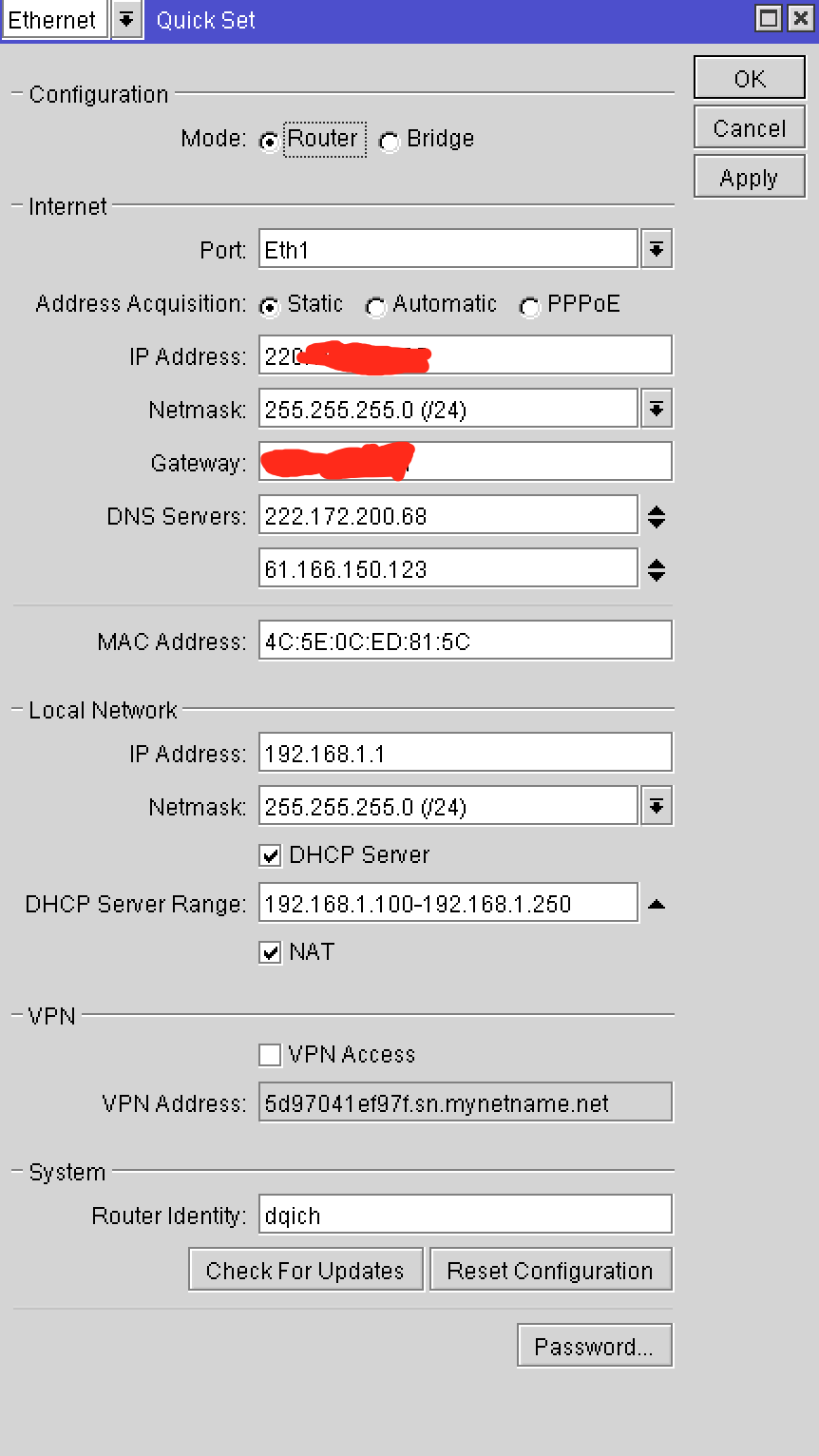Screen dimensions: 819x1456
Task: Choose Automatic address acquisition
Action: (x=375, y=307)
